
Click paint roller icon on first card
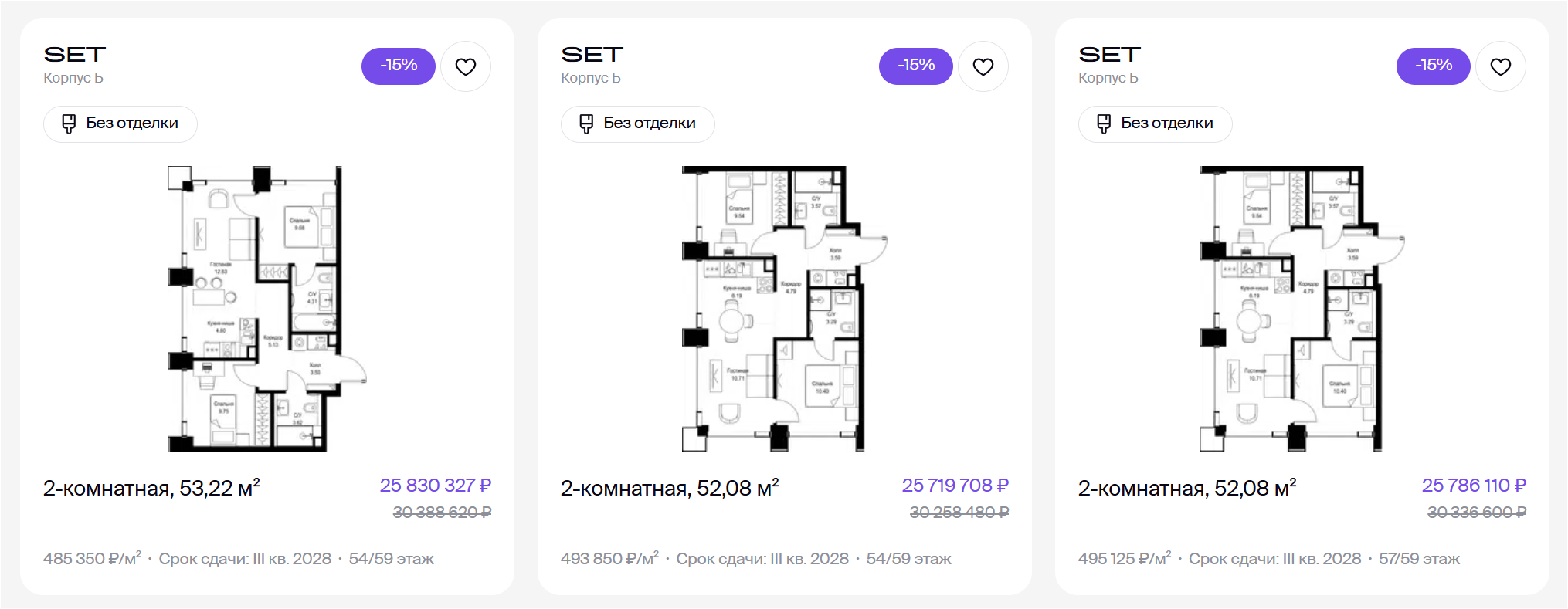point(69,123)
